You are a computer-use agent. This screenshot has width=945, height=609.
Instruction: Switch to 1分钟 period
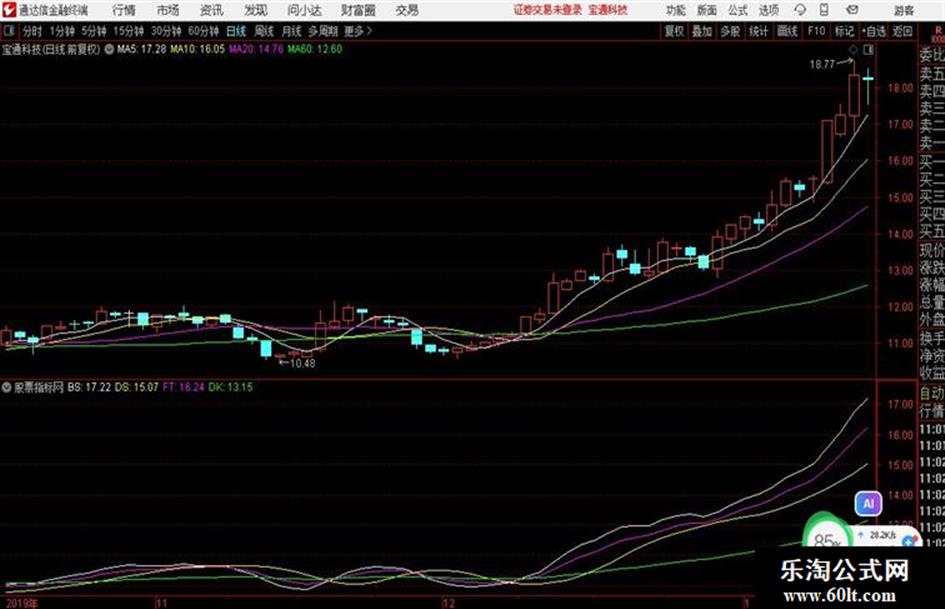[x=61, y=31]
